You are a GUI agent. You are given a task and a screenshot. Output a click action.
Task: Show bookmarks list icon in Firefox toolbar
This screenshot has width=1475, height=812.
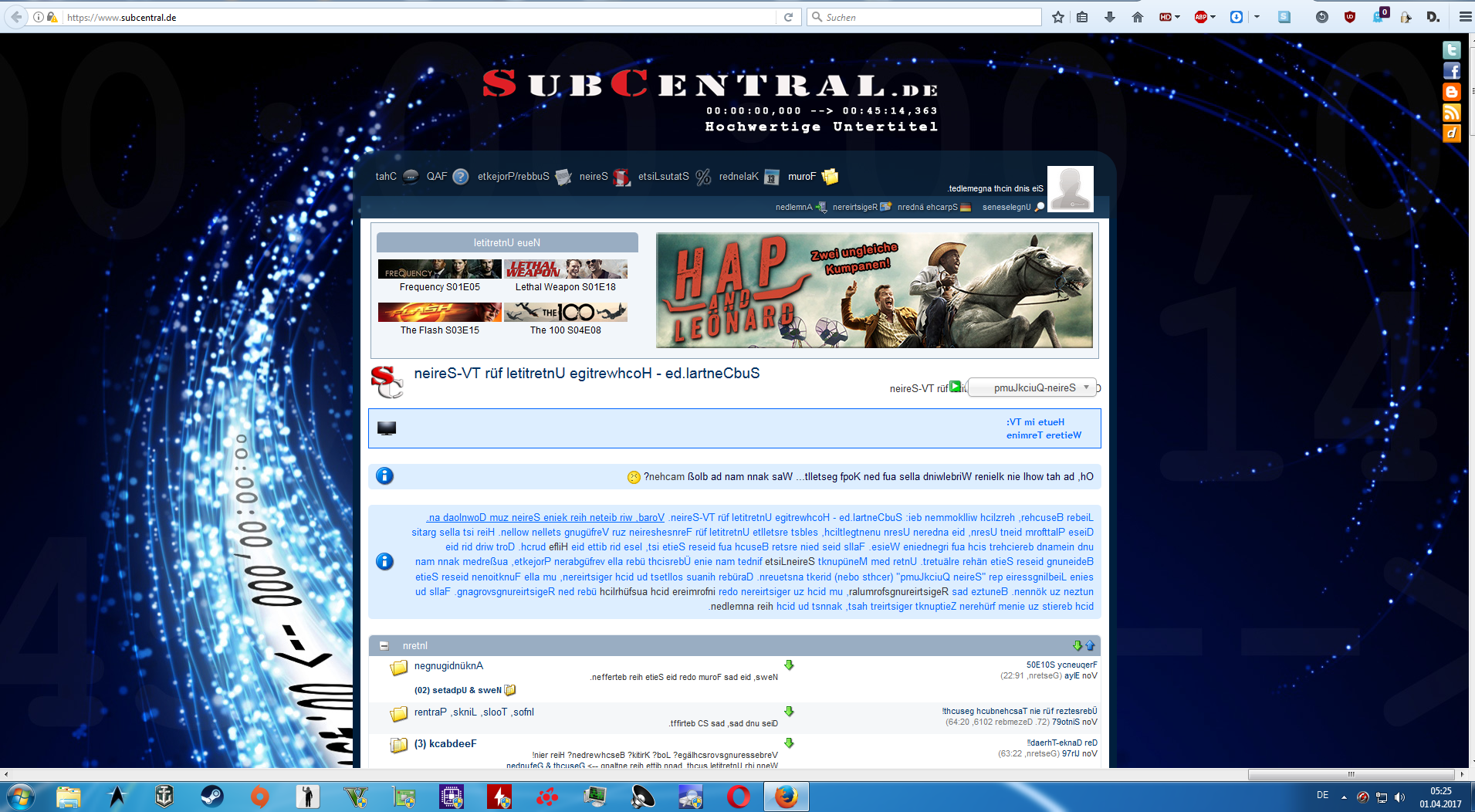[1083, 17]
